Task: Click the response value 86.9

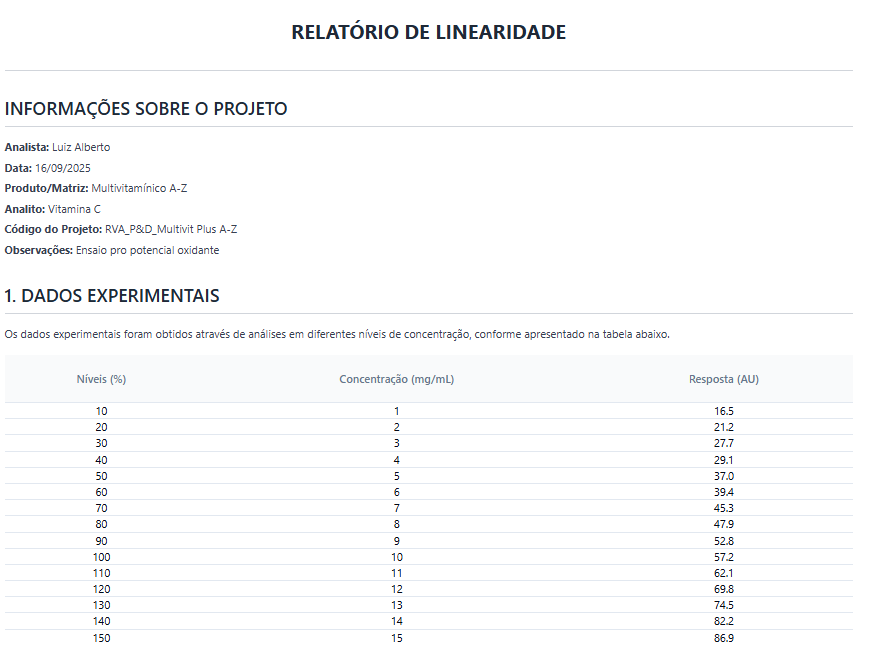Action: pyautogui.click(x=723, y=638)
